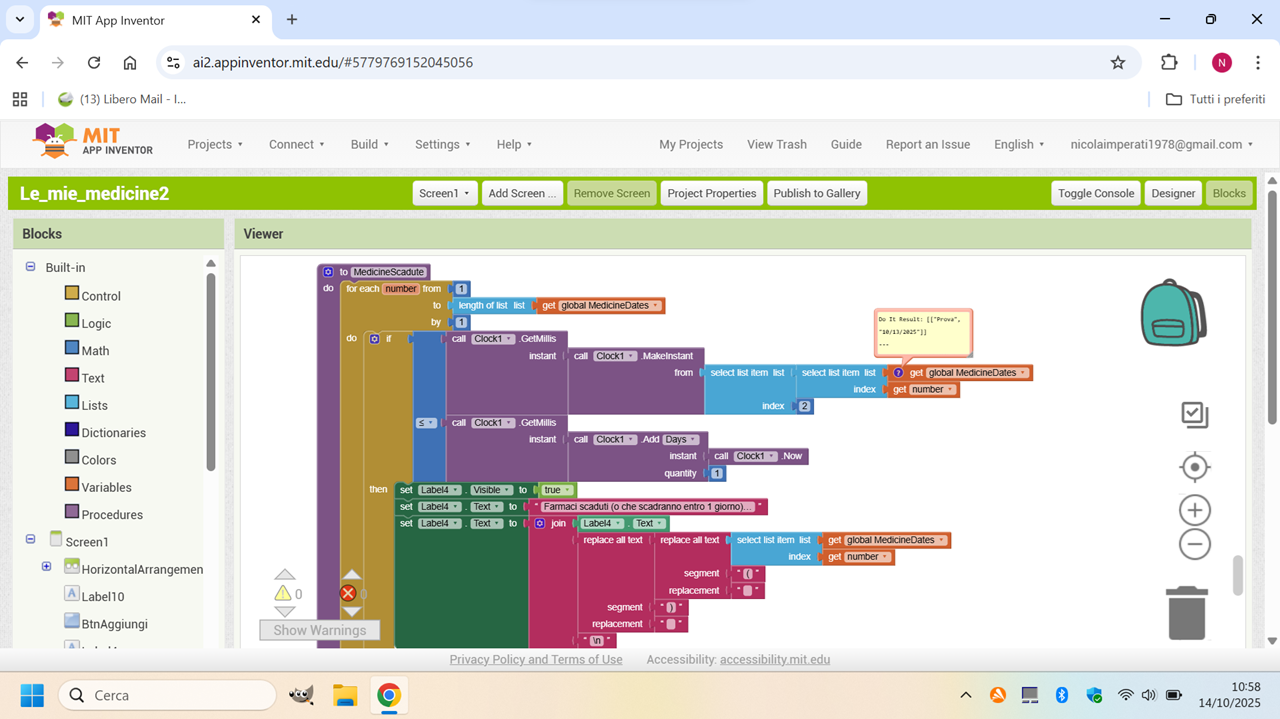
Task: Open the Screen1 dropdown button
Action: (x=444, y=193)
